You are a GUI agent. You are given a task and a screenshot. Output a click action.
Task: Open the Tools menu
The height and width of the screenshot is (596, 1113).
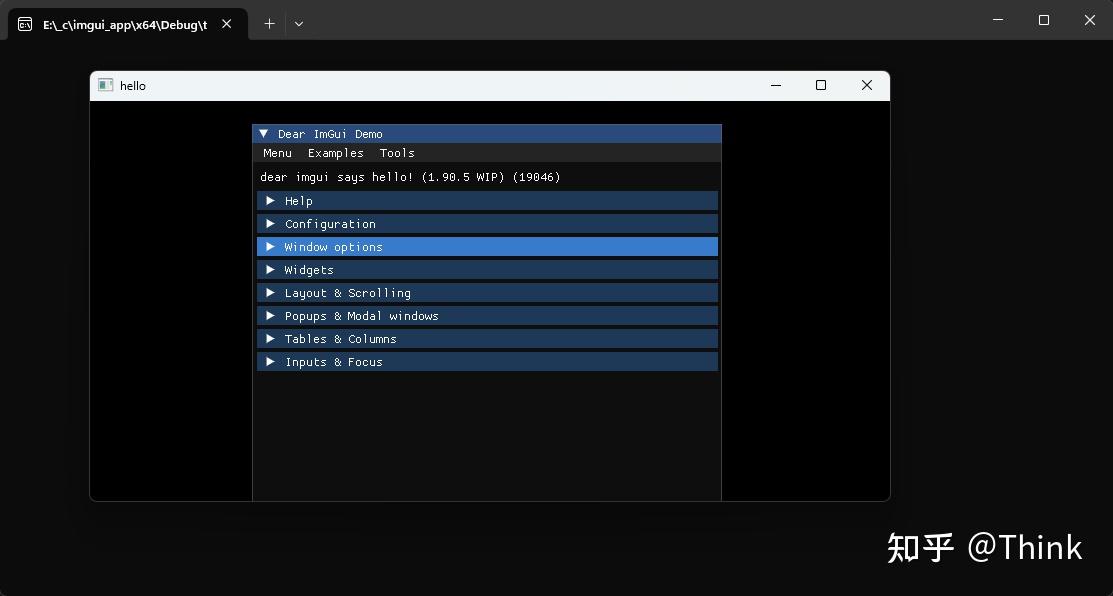pyautogui.click(x=396, y=152)
